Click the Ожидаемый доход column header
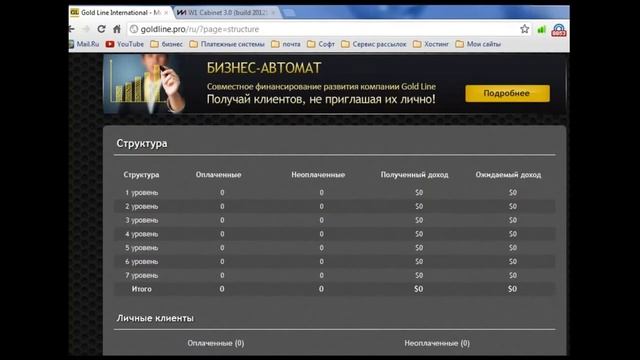640x360 pixels. coord(508,175)
